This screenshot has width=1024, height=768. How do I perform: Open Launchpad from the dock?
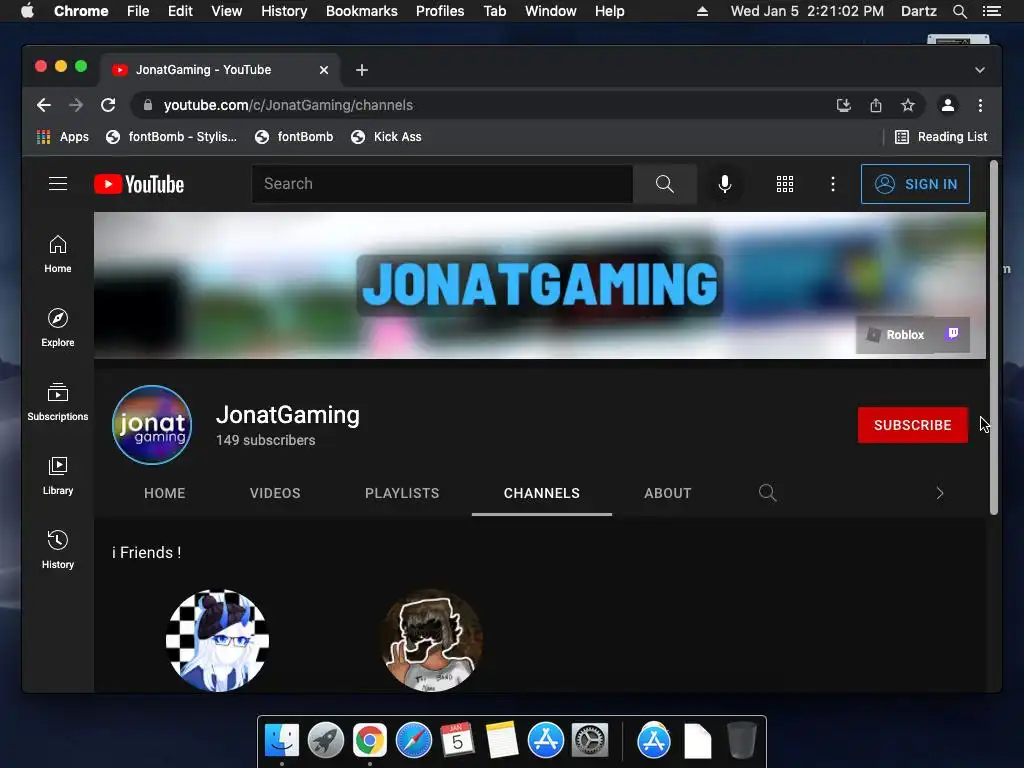pos(326,741)
